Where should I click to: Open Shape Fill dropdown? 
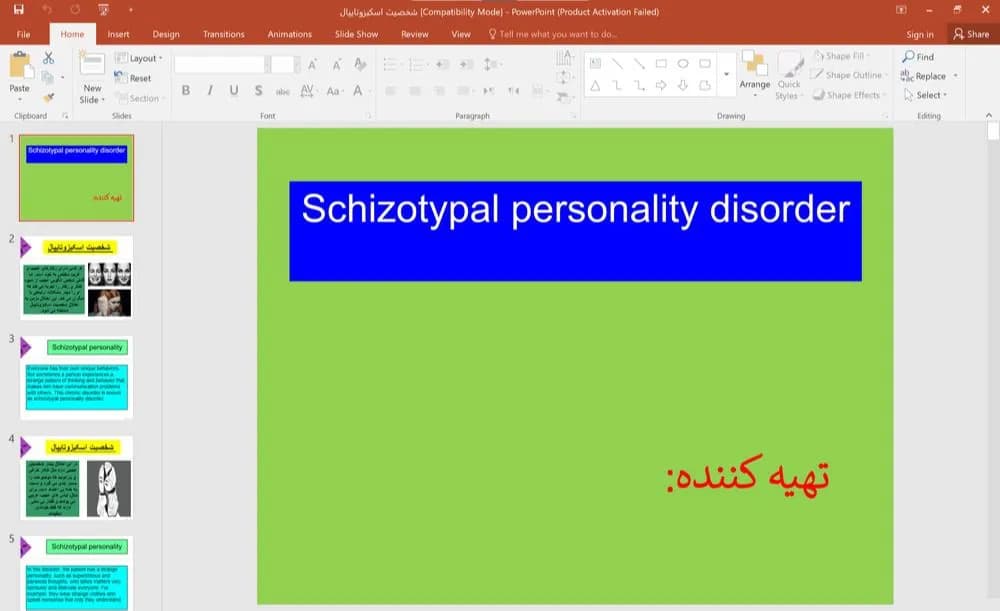coord(841,56)
